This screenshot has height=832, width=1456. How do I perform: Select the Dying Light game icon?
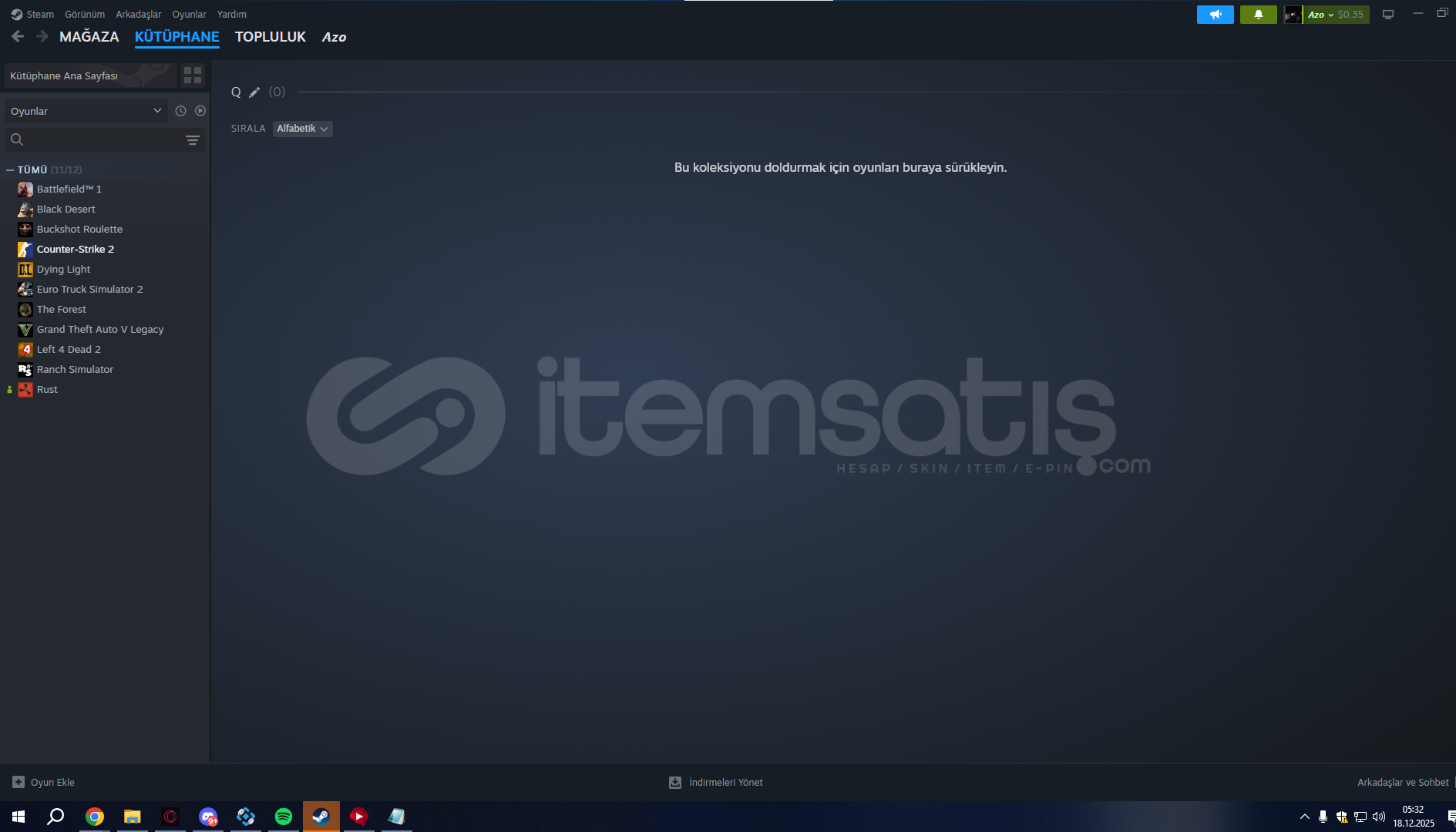click(25, 270)
